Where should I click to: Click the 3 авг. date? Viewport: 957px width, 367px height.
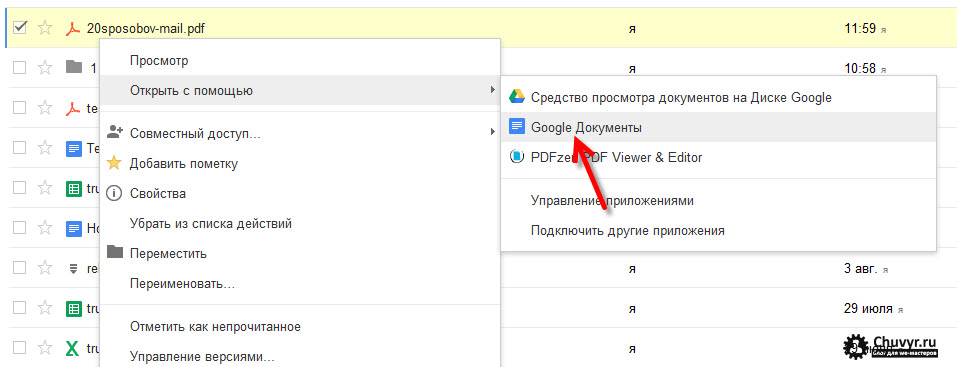coord(861,268)
